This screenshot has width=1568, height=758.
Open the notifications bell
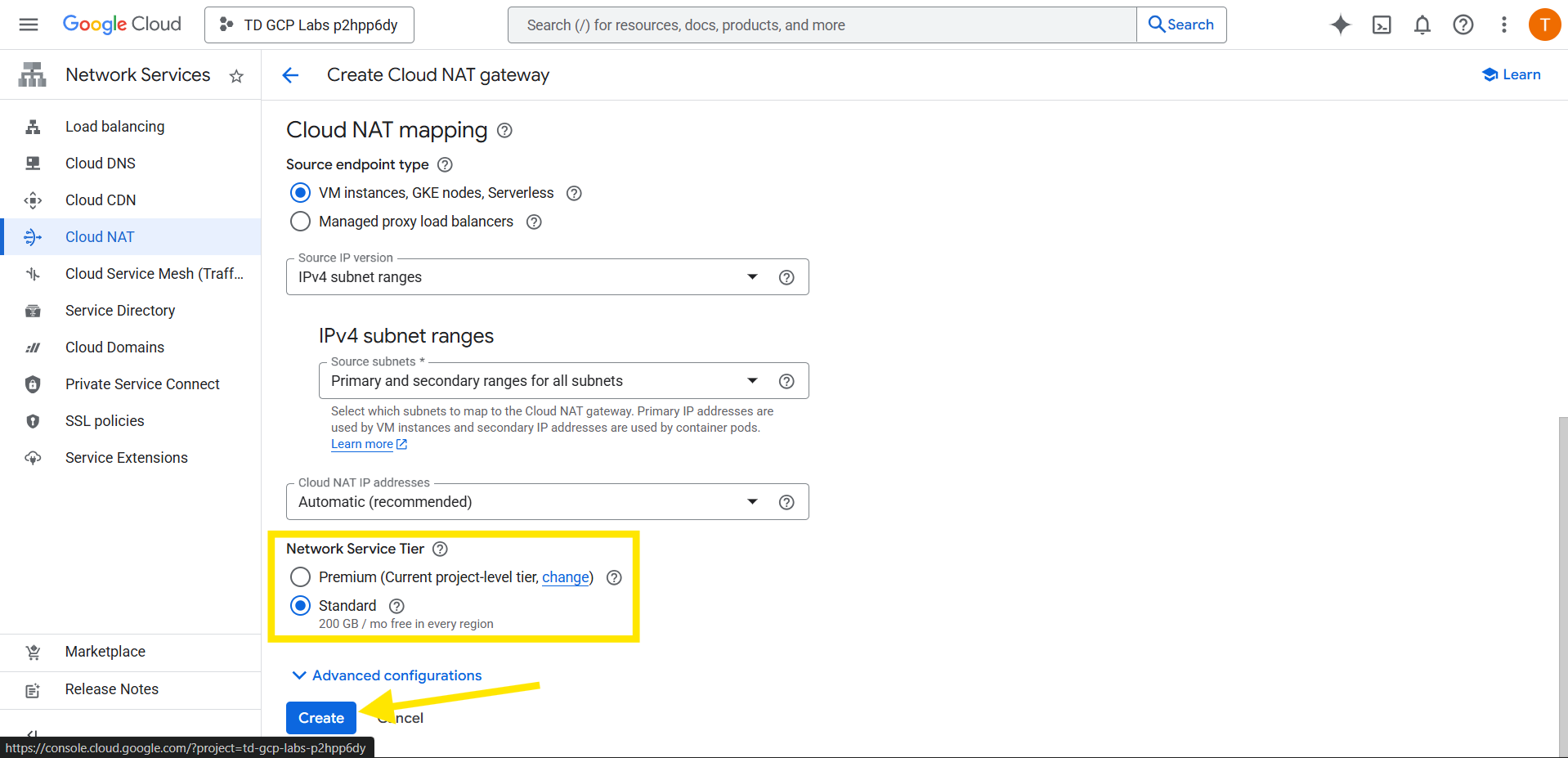(1422, 25)
